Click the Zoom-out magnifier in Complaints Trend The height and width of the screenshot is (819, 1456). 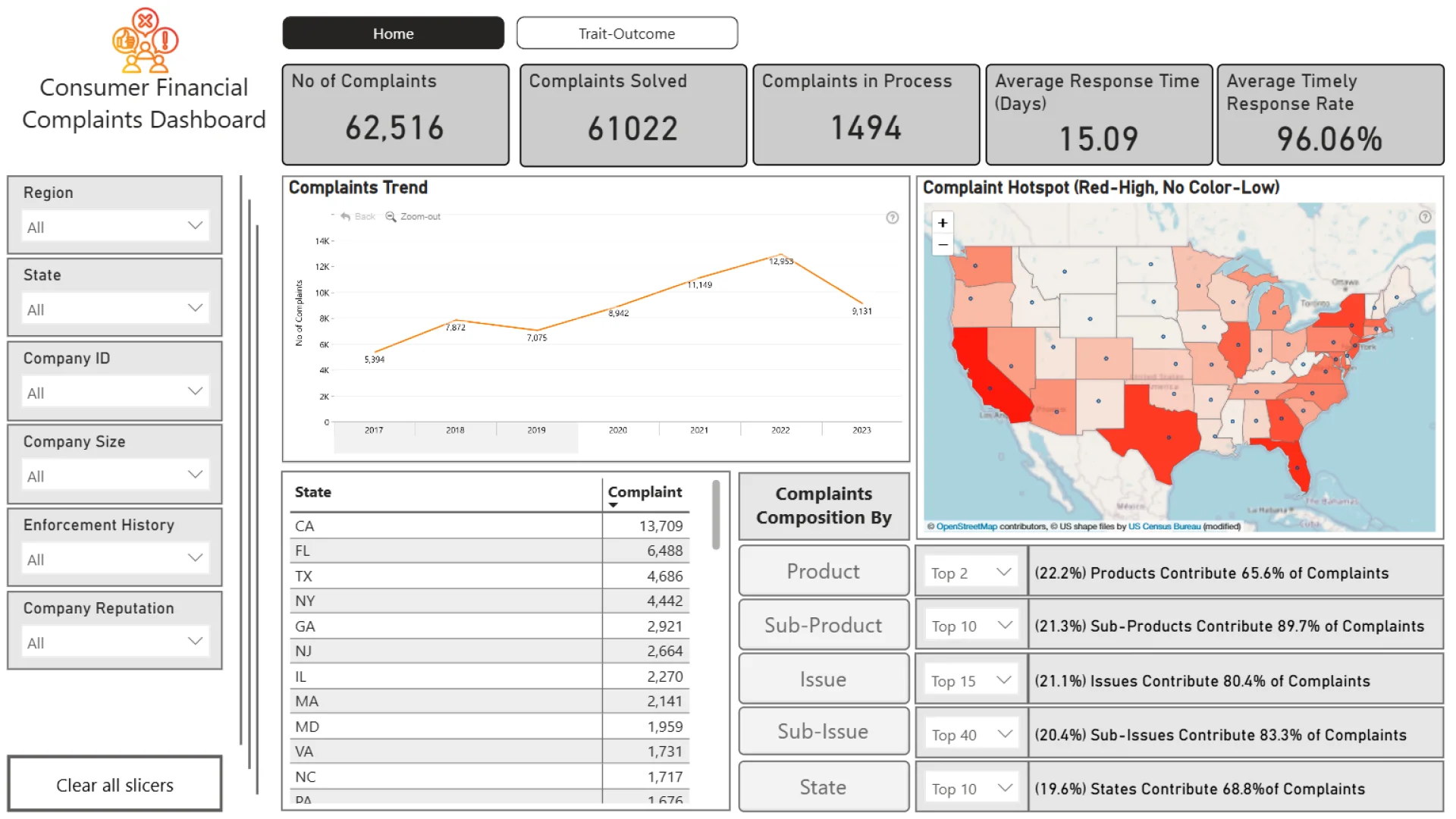point(391,217)
